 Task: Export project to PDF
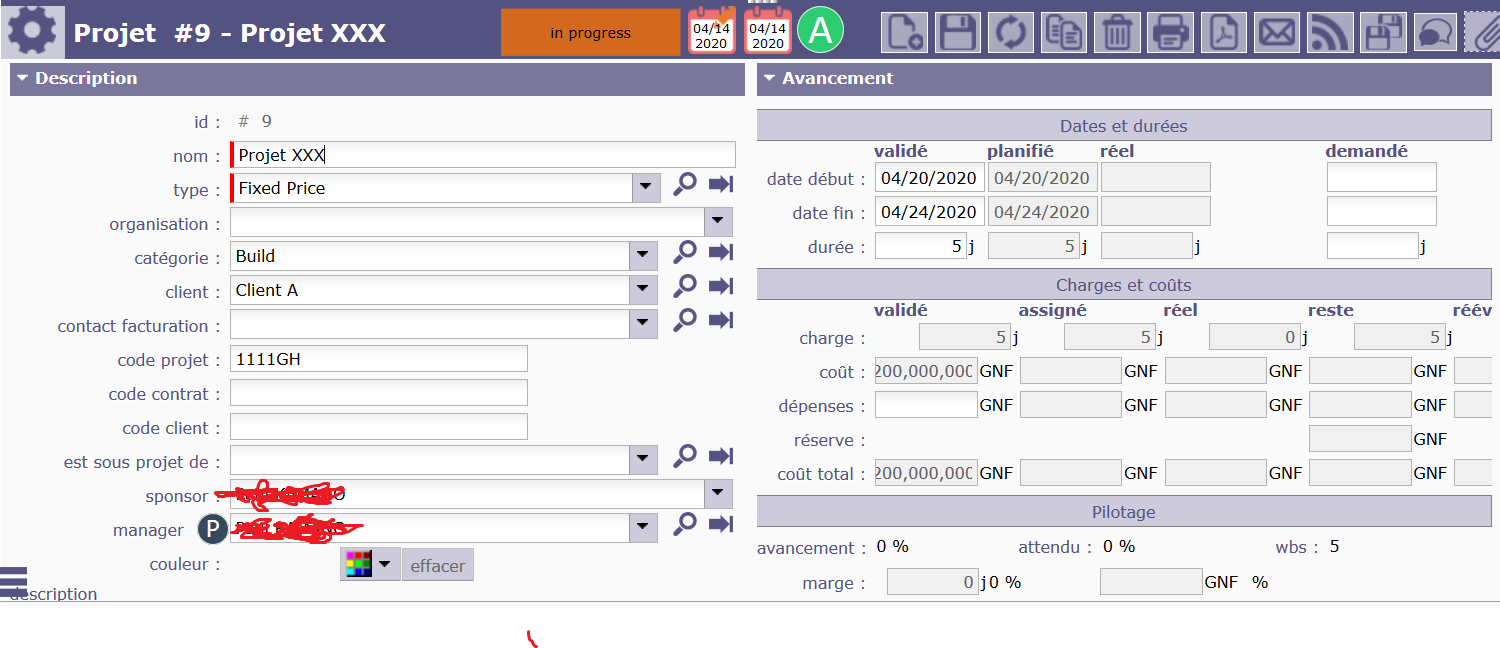click(1223, 33)
